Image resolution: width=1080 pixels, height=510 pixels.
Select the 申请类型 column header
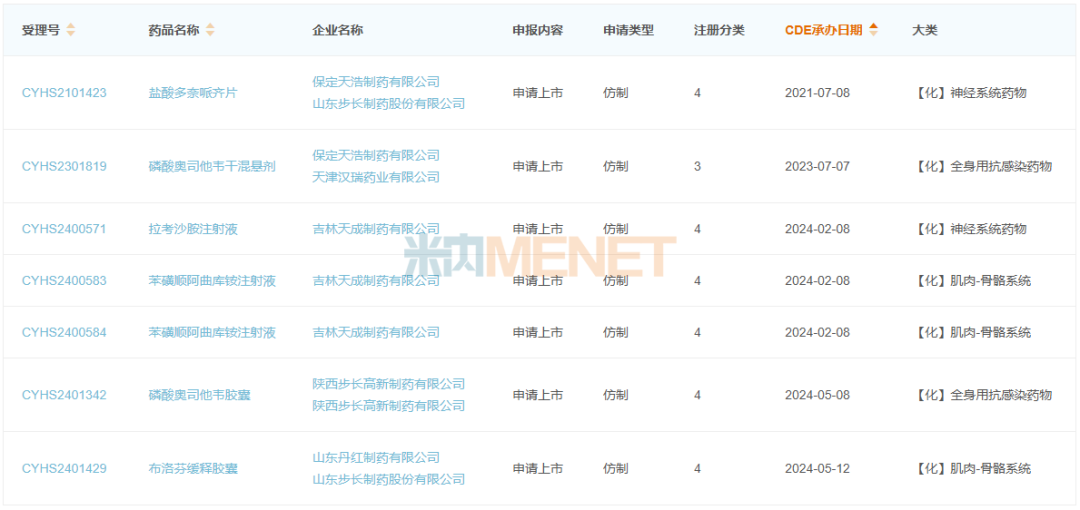[x=629, y=30]
